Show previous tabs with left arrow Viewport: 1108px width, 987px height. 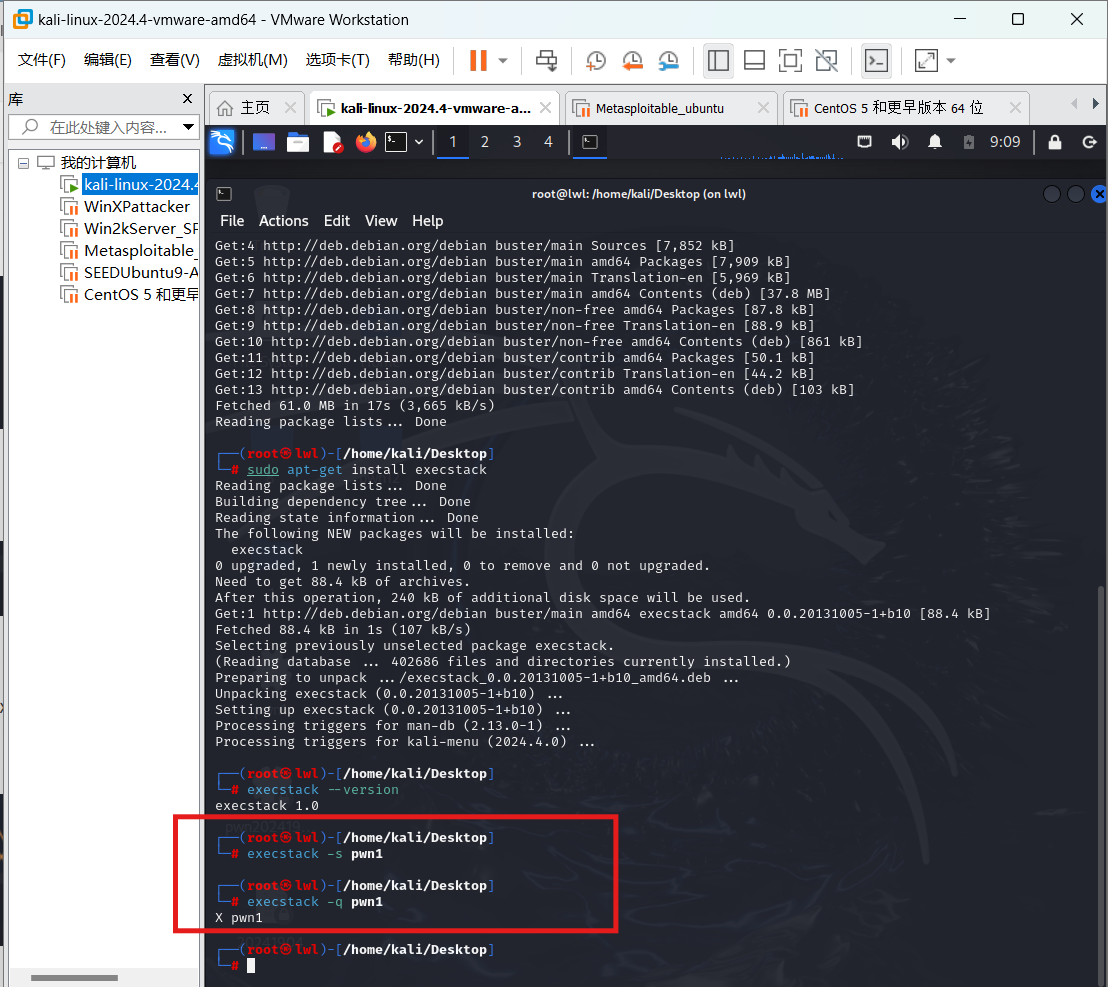tap(1074, 104)
